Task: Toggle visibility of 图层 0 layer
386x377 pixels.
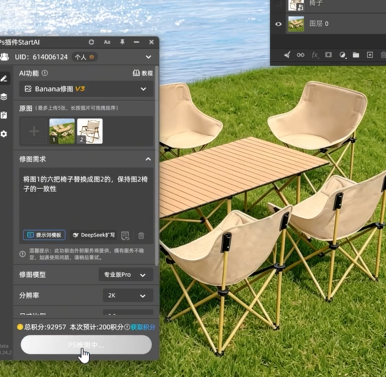Action: [x=278, y=24]
